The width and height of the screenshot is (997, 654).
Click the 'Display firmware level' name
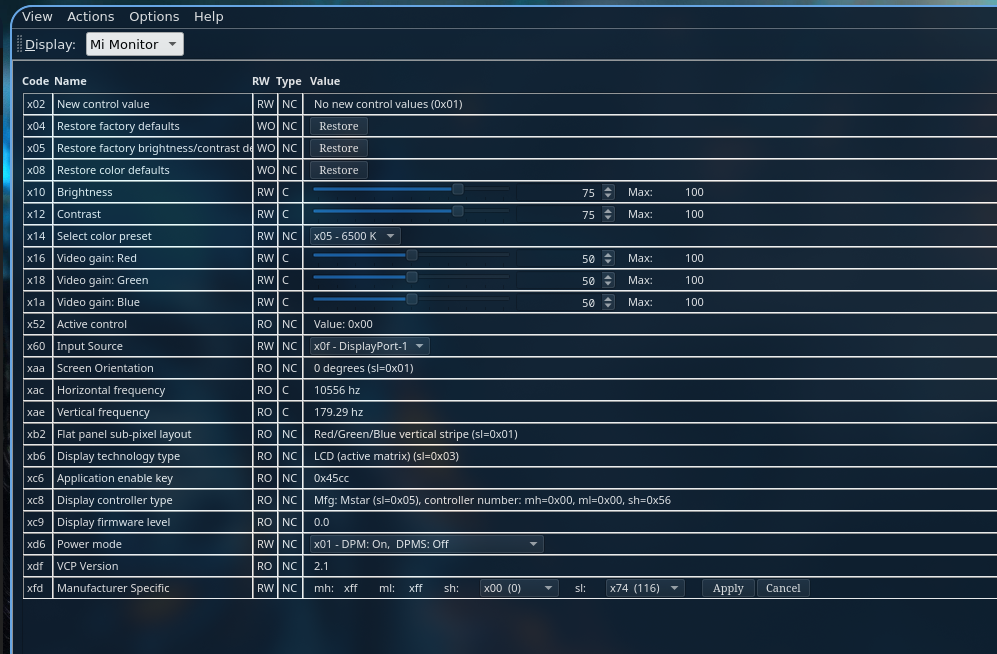tap(113, 522)
